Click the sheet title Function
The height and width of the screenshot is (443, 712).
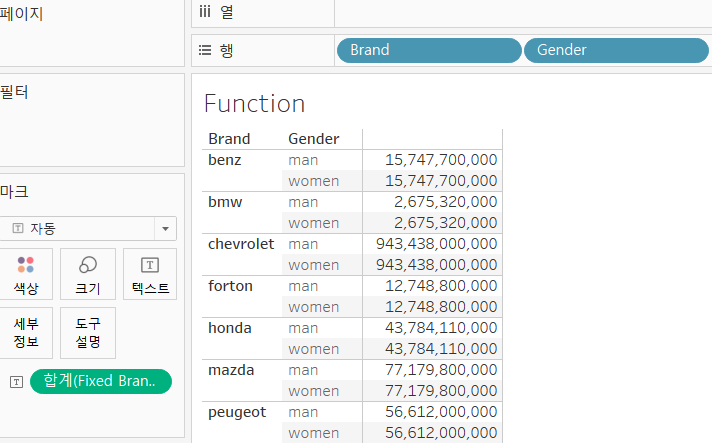[x=254, y=103]
